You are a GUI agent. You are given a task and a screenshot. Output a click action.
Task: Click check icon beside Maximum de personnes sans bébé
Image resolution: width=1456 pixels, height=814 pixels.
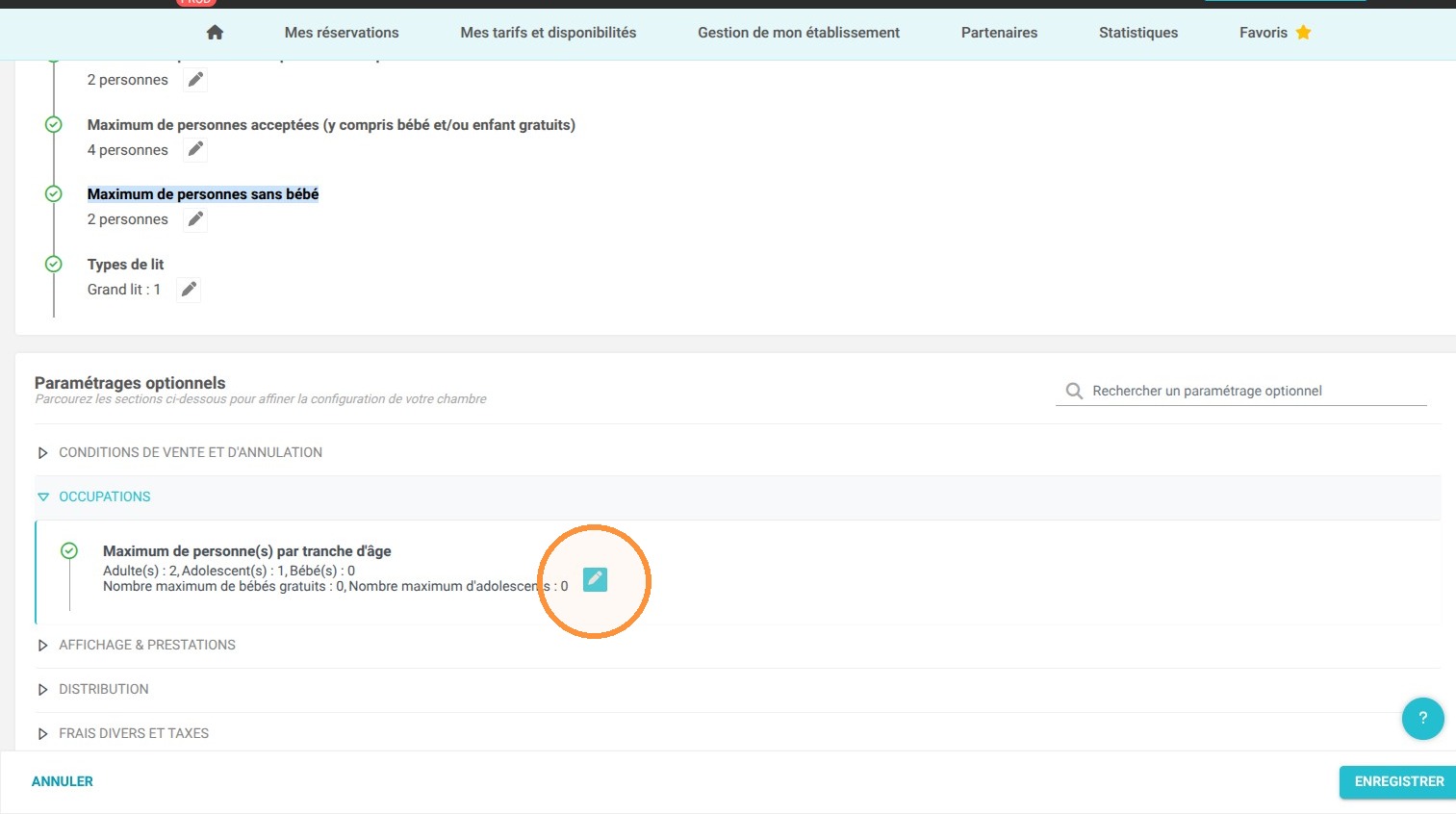click(x=54, y=194)
